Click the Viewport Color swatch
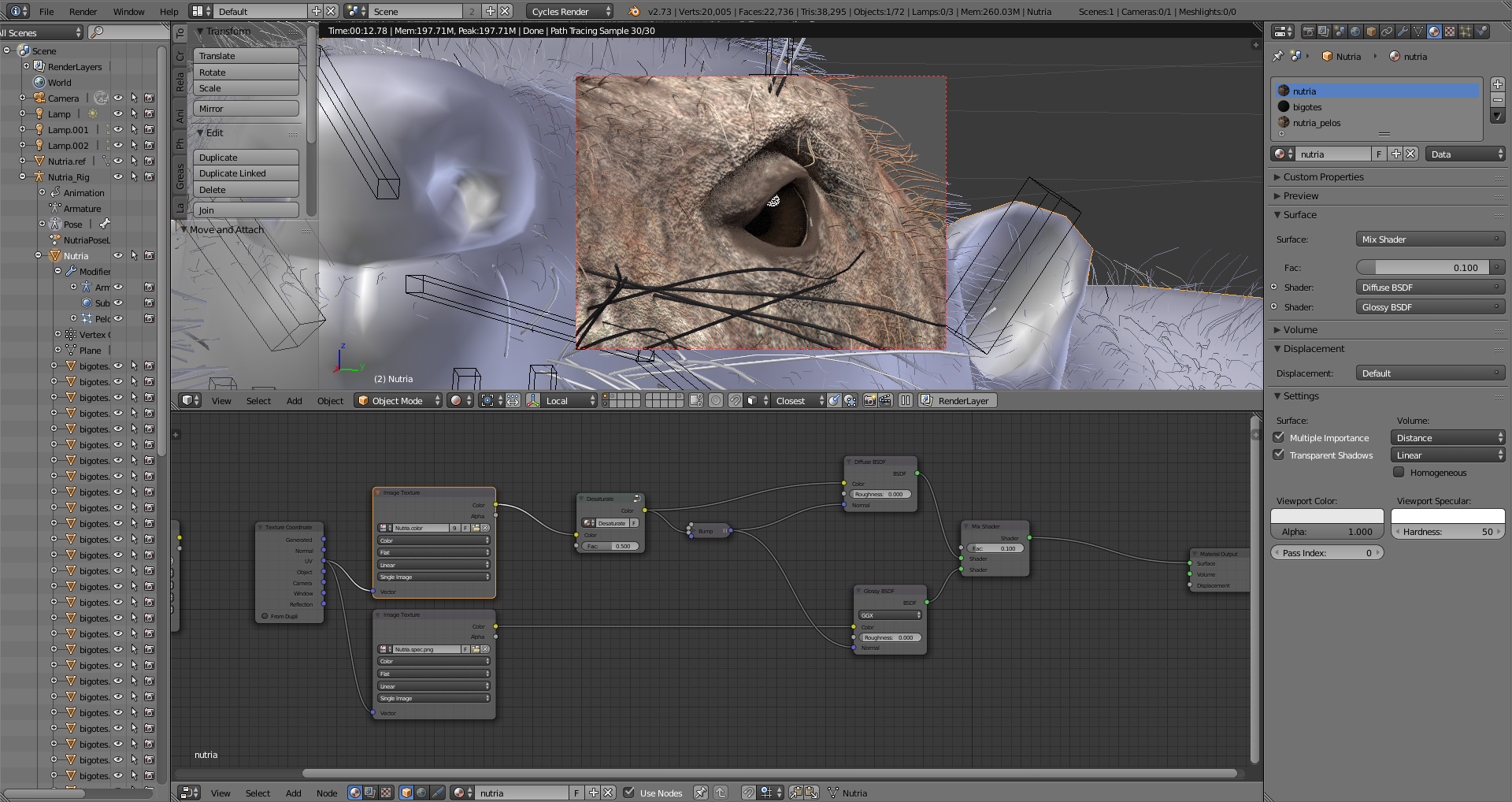Viewport: 1512px width, 802px height. pyautogui.click(x=1327, y=516)
